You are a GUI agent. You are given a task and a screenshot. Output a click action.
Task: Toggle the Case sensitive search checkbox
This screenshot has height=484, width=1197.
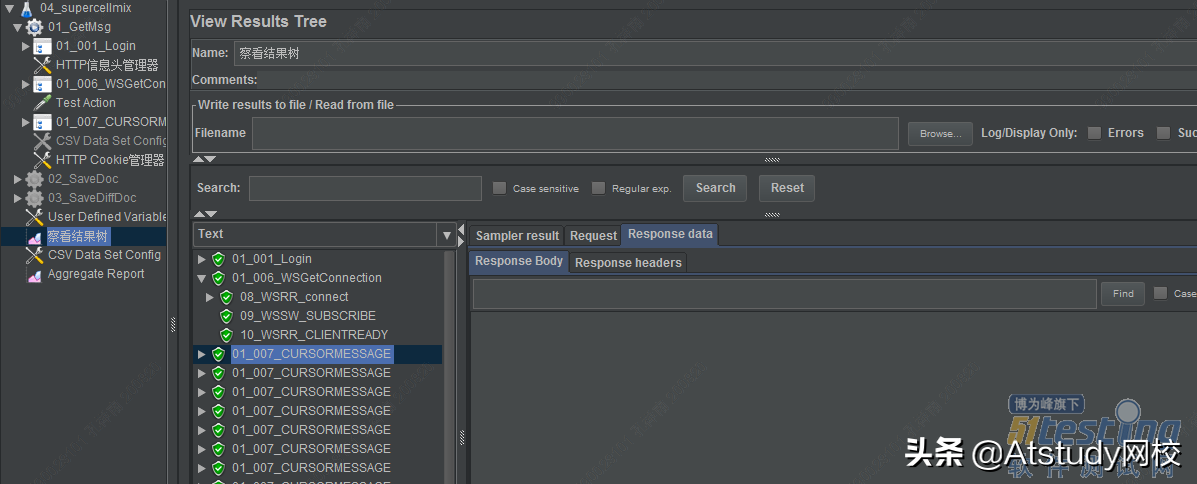pyautogui.click(x=499, y=189)
